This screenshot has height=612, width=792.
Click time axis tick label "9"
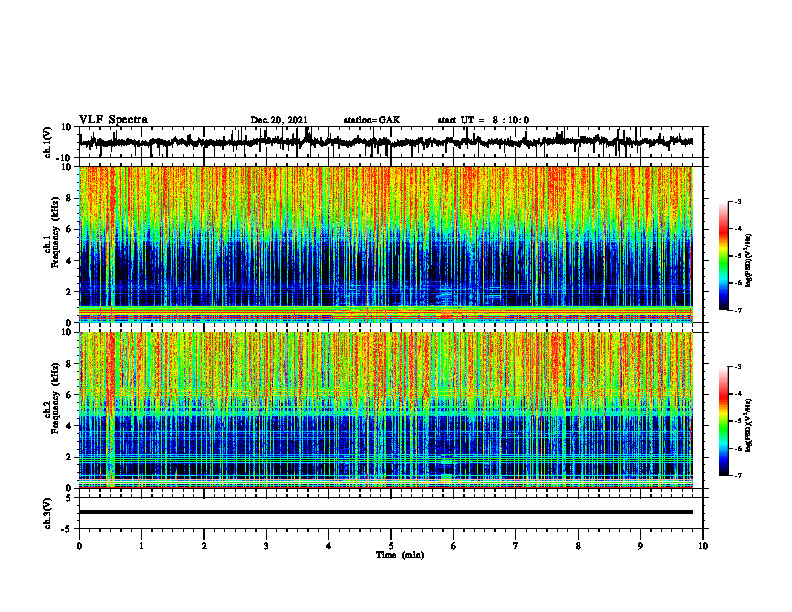coord(640,546)
